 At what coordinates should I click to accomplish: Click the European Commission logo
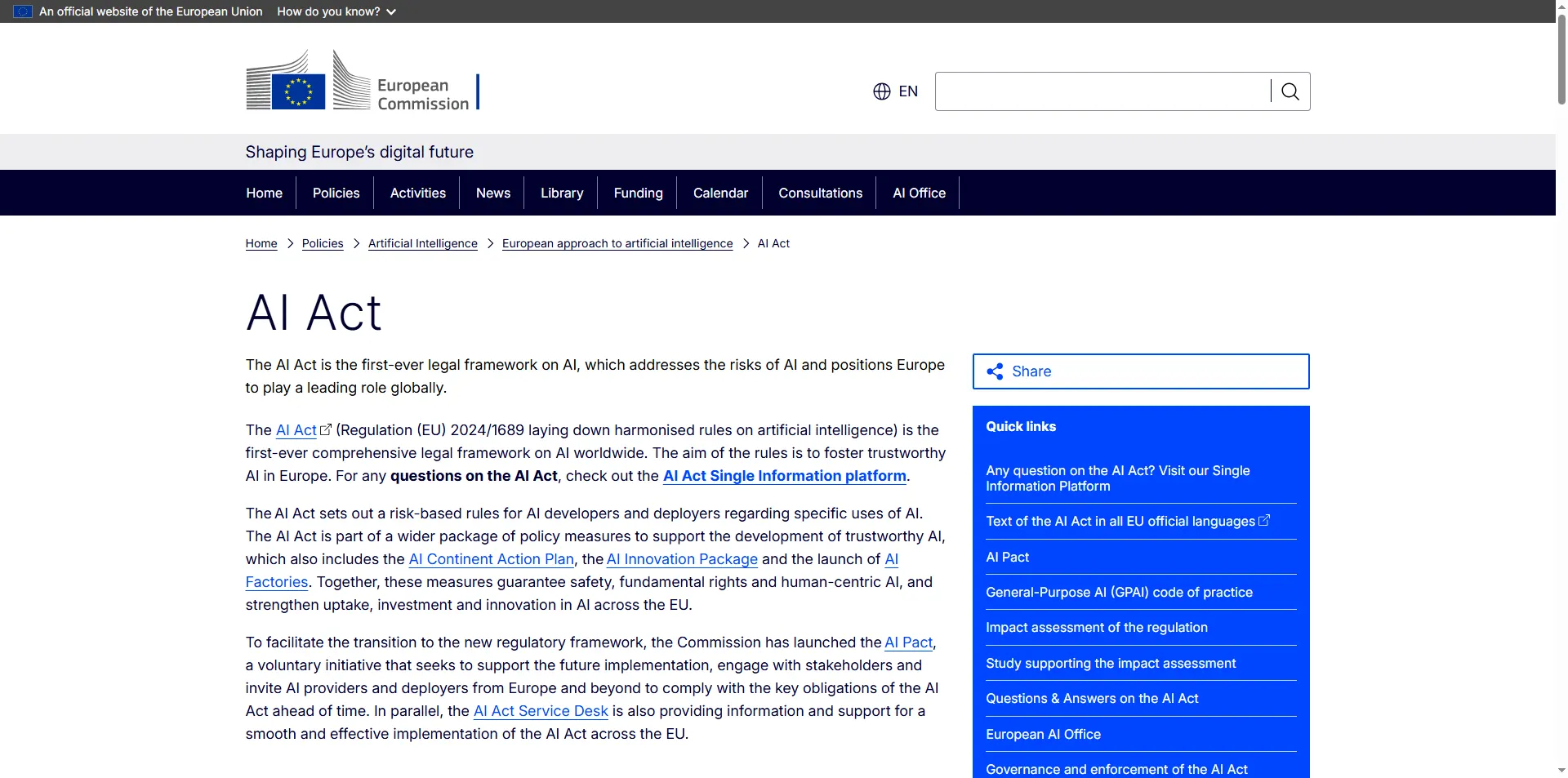point(363,80)
